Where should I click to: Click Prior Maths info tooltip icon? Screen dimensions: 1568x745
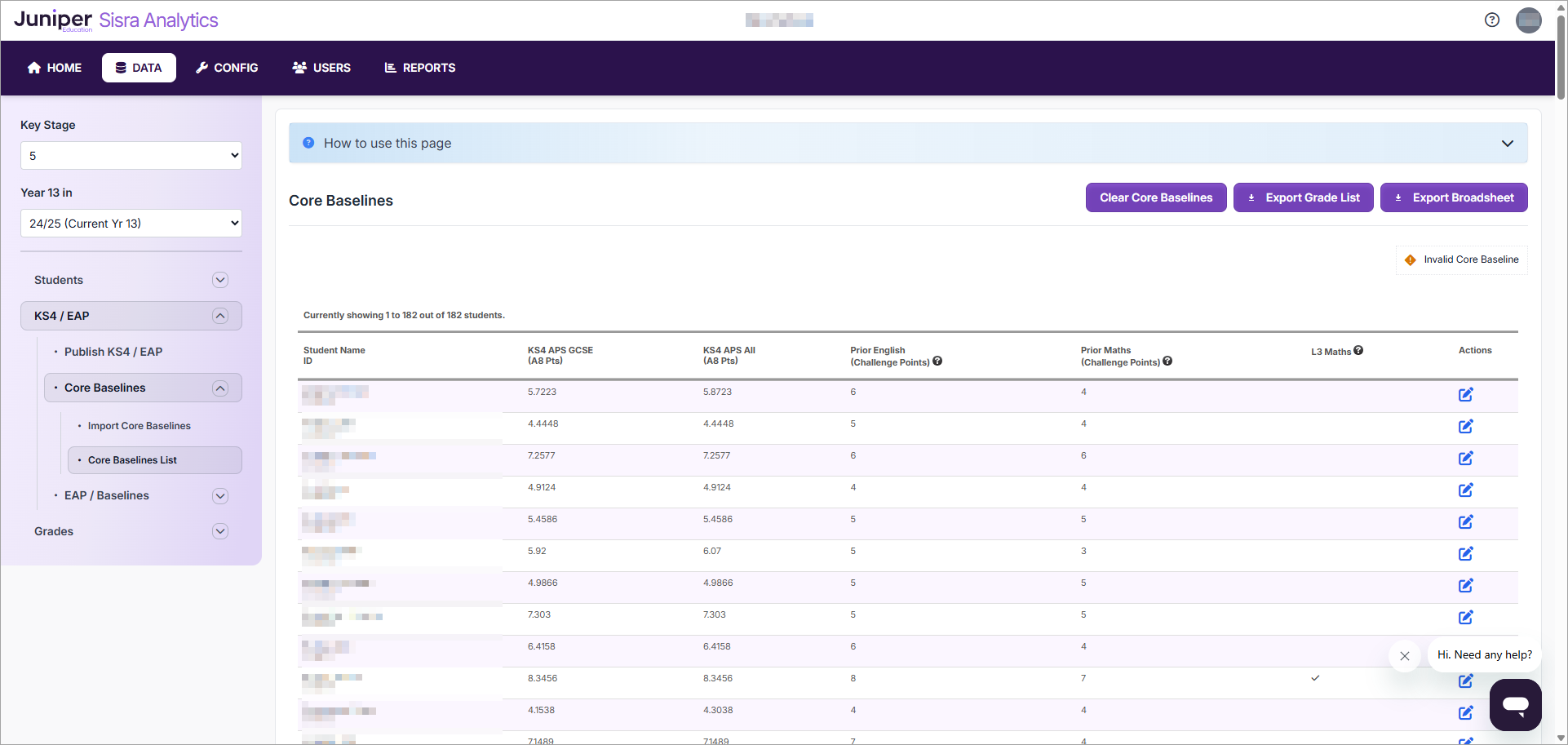click(1167, 361)
